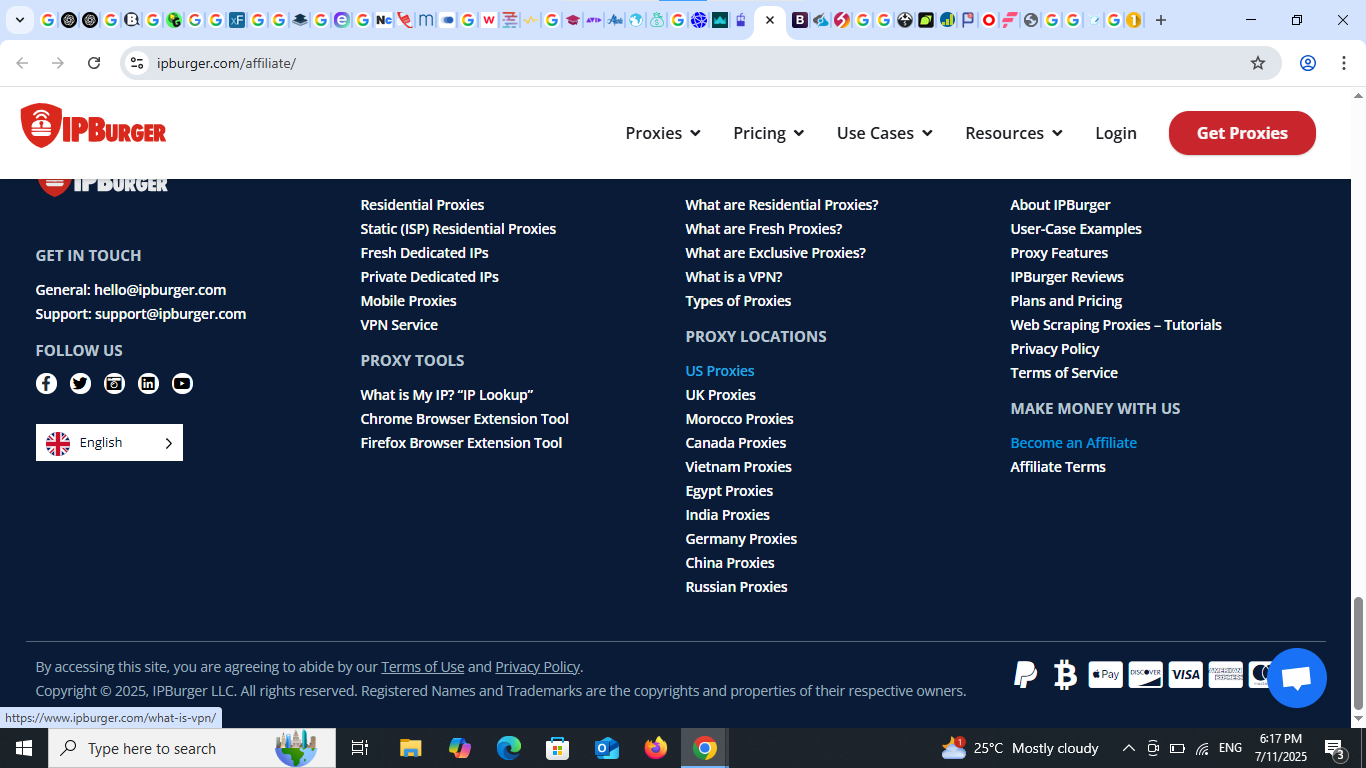Open the Morocco Proxies link
The width and height of the screenshot is (1366, 768).
[x=739, y=419]
